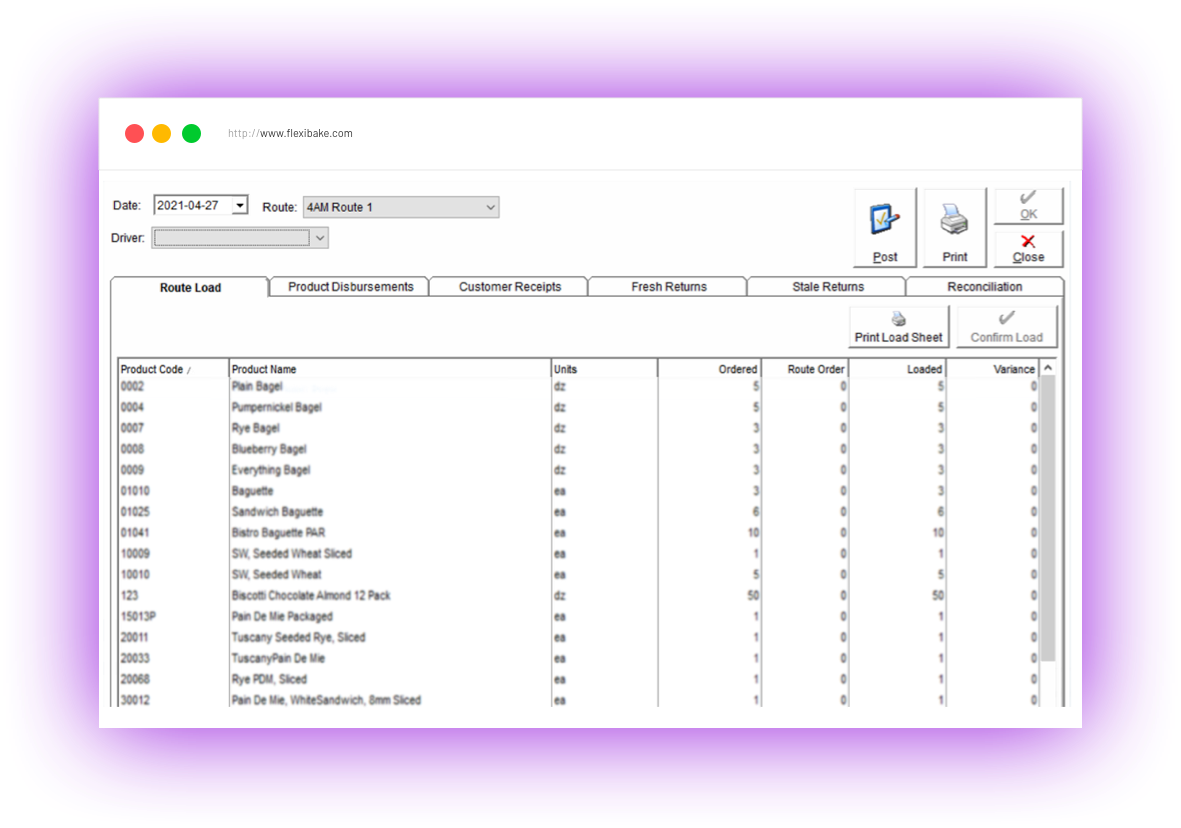
Task: Select TuscanyPain De Mie row
Action: [x=578, y=658]
